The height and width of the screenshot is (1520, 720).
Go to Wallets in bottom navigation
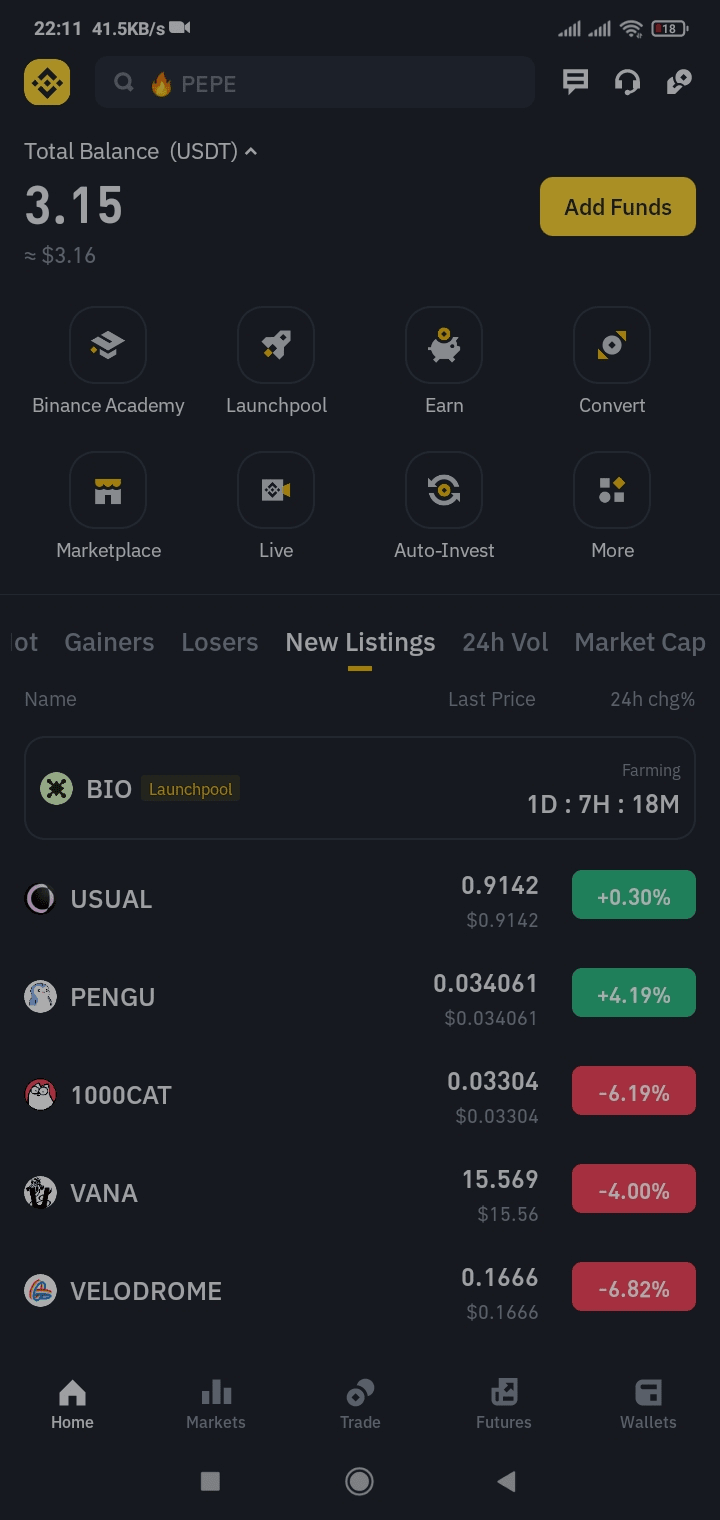[x=648, y=1404]
